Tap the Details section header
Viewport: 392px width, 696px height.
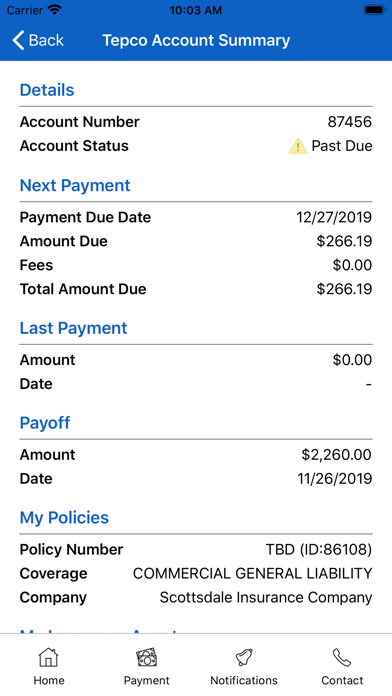point(47,90)
